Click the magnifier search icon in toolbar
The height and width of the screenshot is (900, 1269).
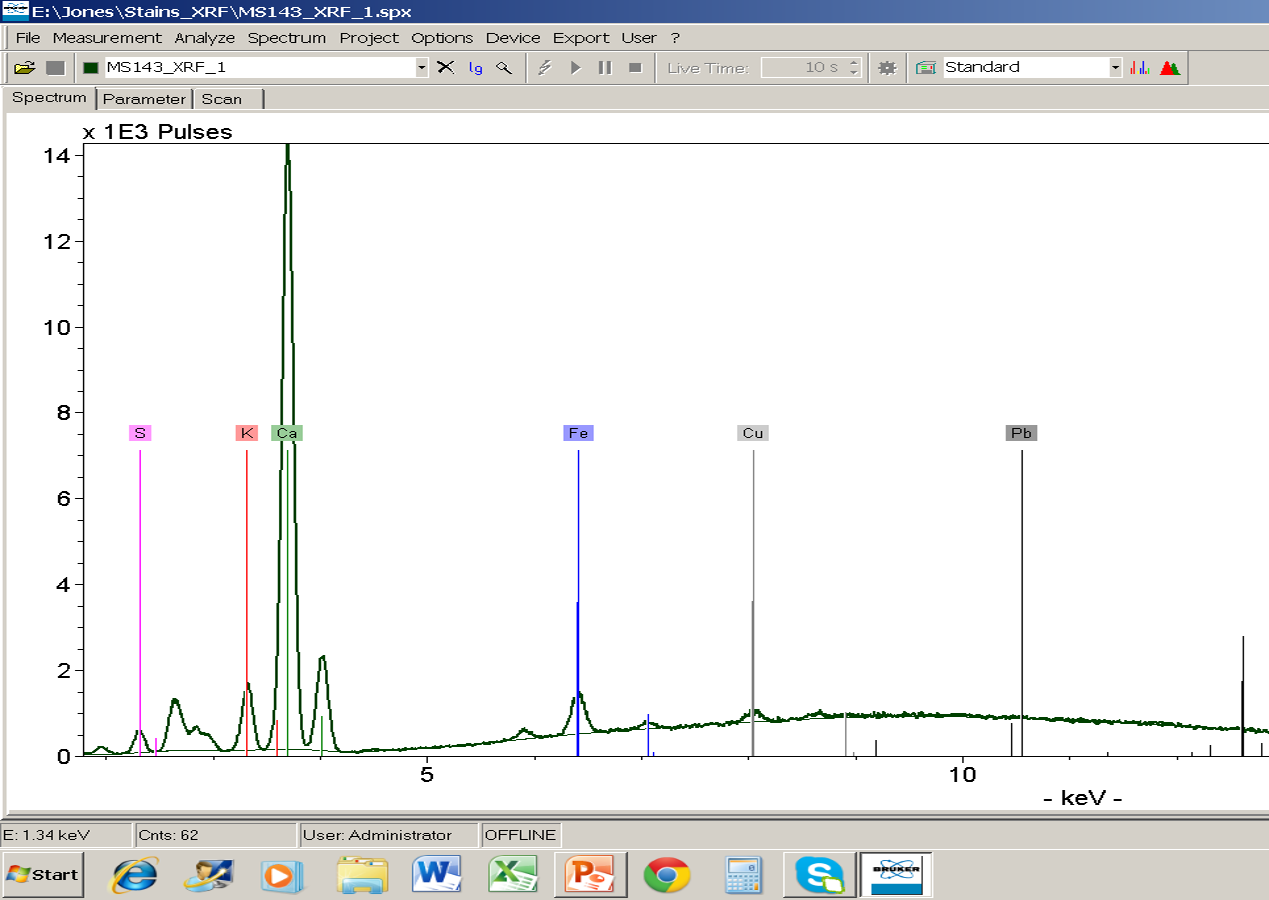[x=505, y=68]
